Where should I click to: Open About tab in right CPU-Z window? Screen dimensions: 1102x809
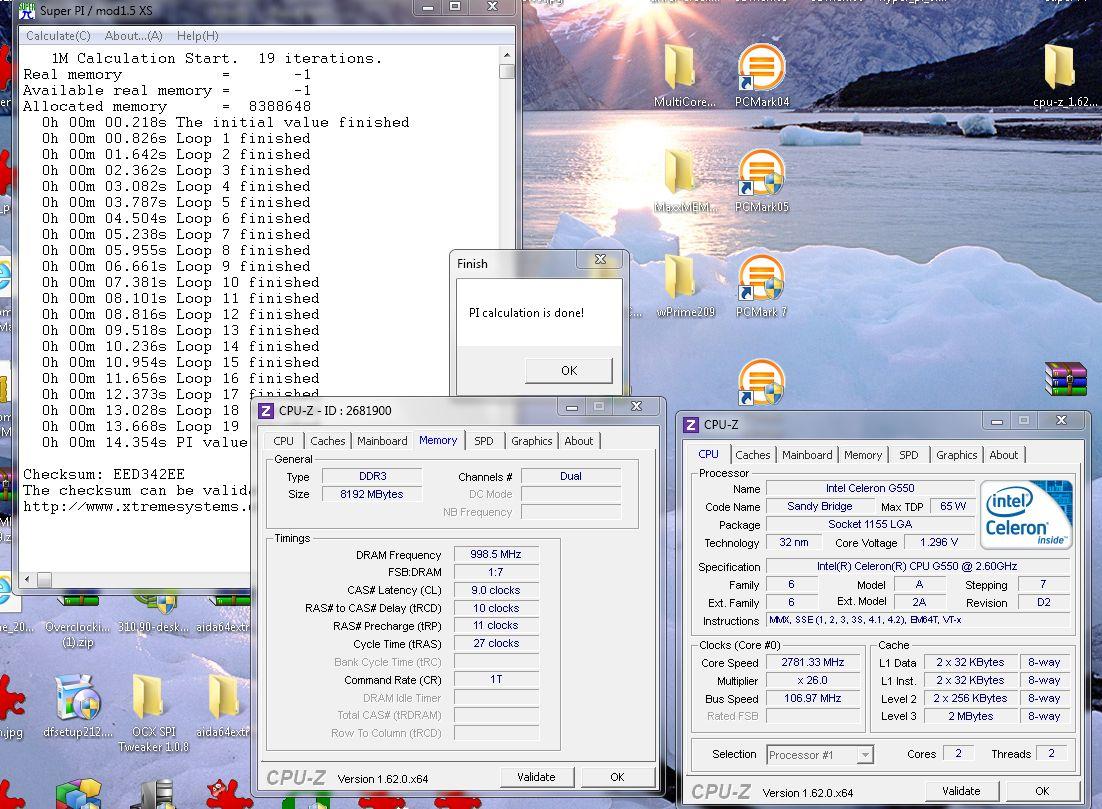click(1004, 455)
